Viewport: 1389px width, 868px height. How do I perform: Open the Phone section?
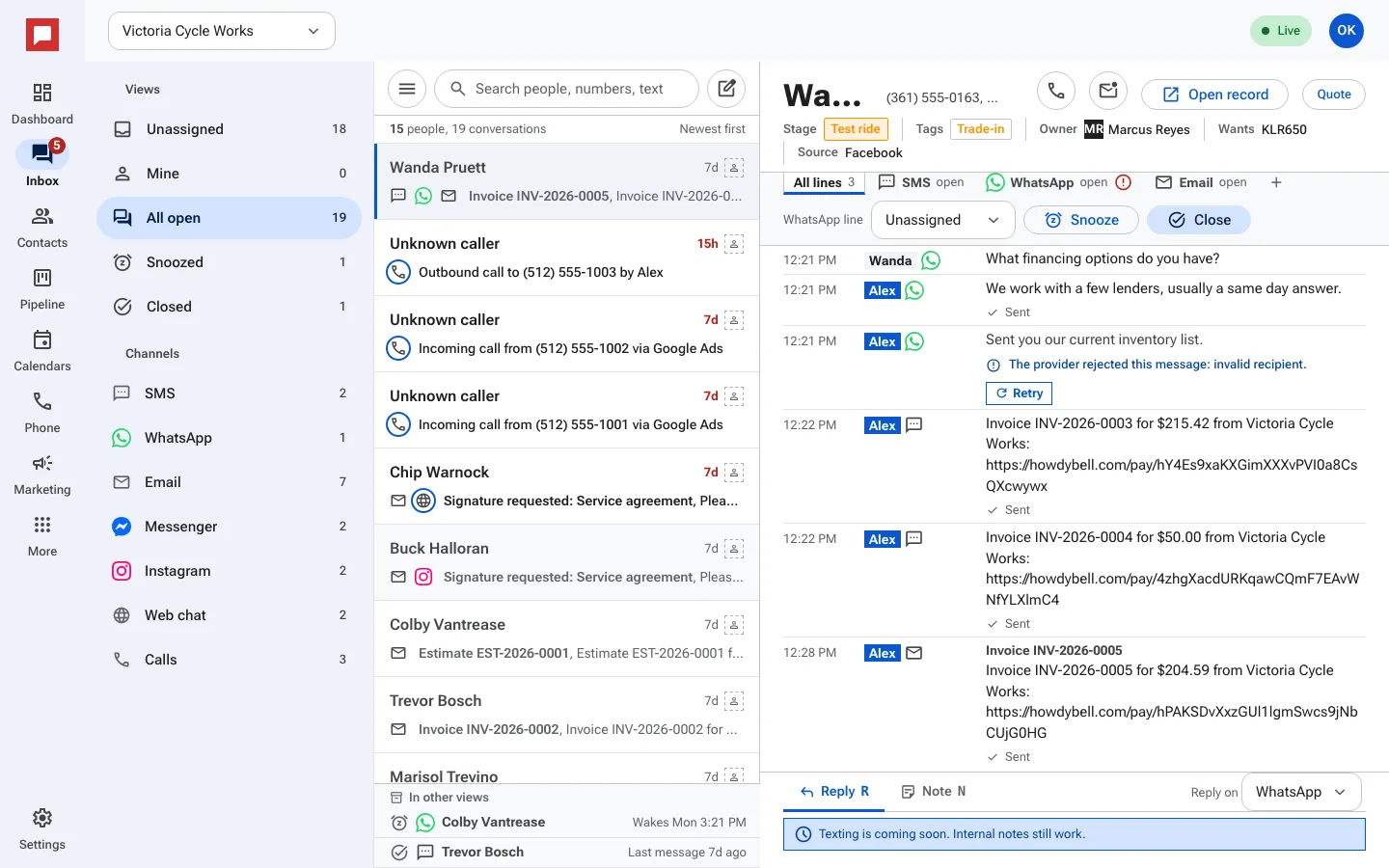(42, 413)
